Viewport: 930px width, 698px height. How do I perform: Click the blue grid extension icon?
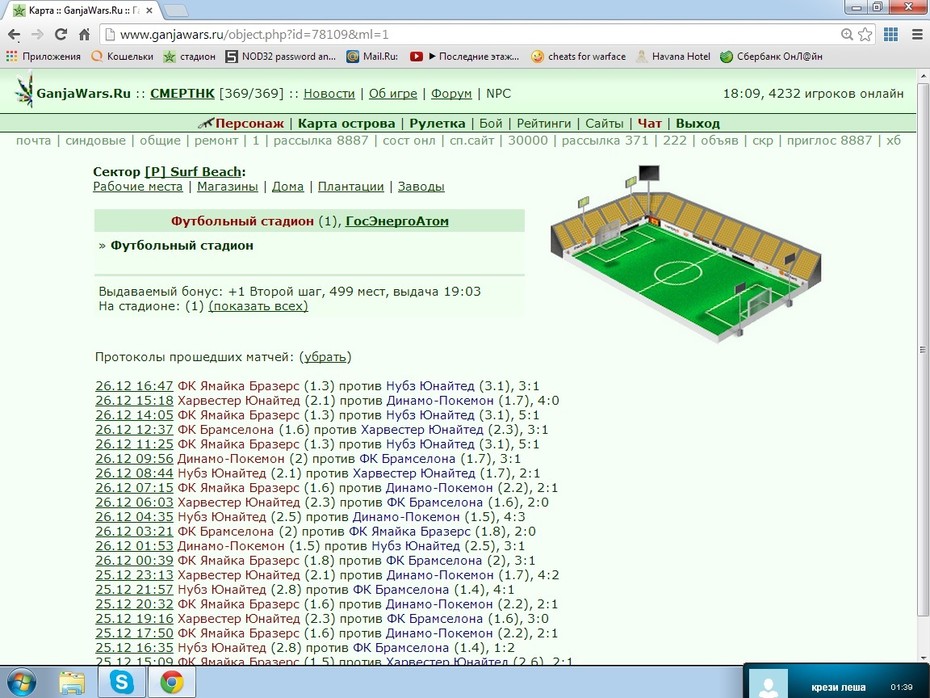pos(890,34)
